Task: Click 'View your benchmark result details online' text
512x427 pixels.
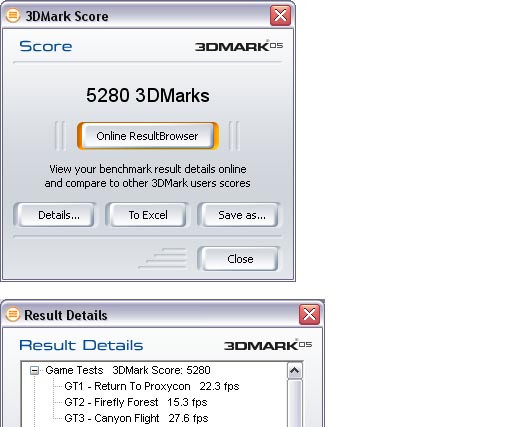Action: [148, 169]
